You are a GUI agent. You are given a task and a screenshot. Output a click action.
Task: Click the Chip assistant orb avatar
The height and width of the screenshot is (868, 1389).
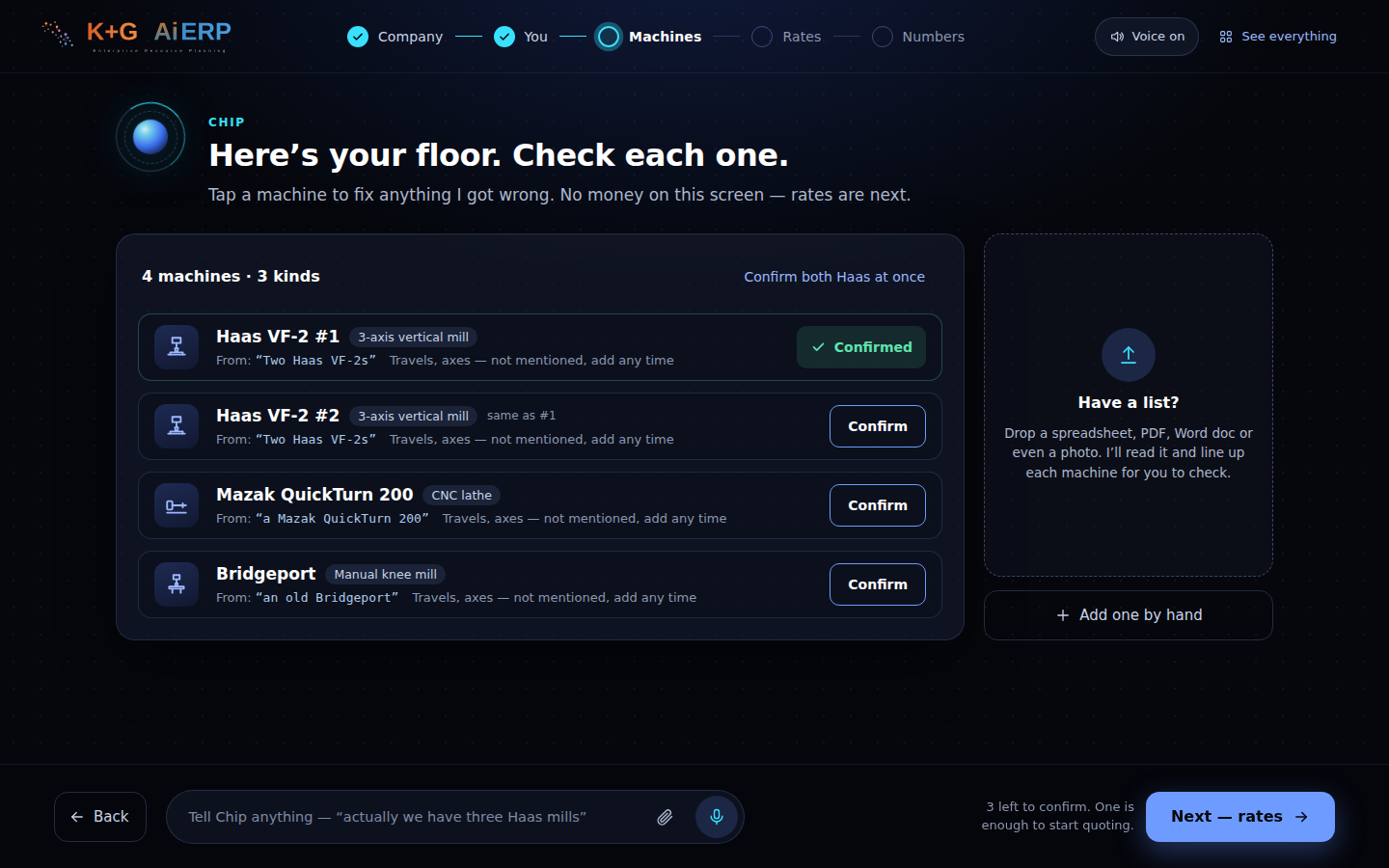coord(150,137)
